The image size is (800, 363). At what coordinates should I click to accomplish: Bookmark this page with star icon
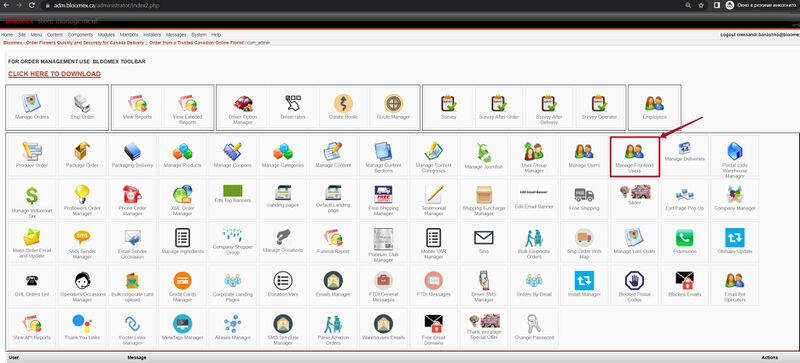pos(701,5)
